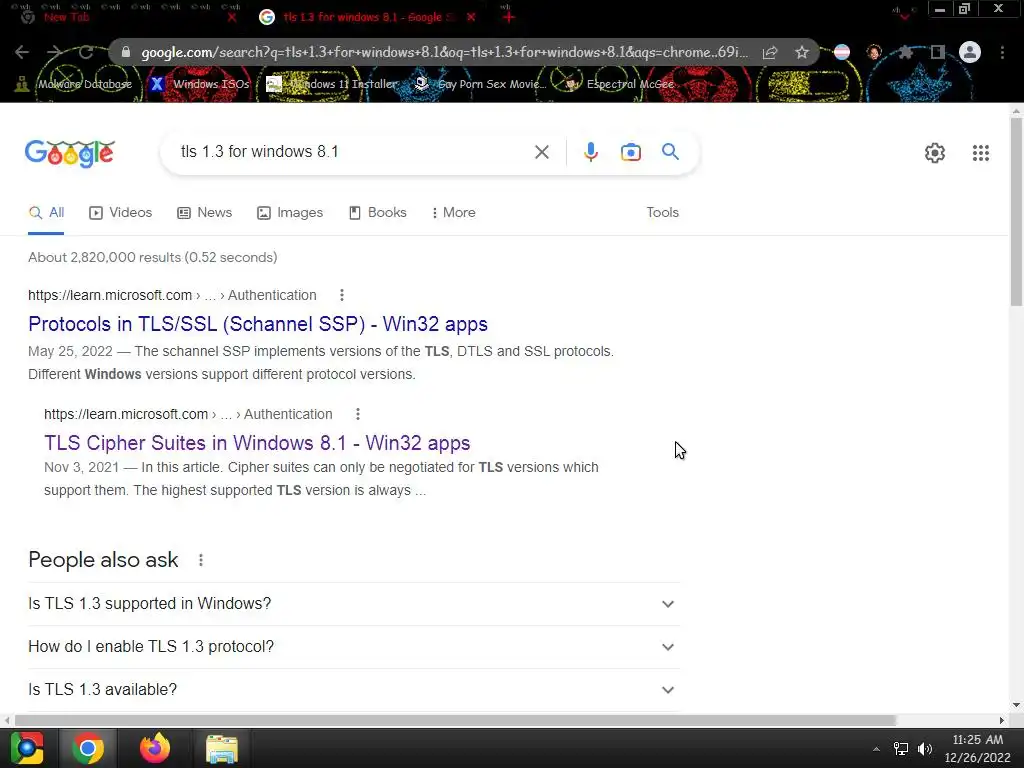Screen dimensions: 1024x768
Task: Switch to the Images tab
Action: tap(290, 213)
